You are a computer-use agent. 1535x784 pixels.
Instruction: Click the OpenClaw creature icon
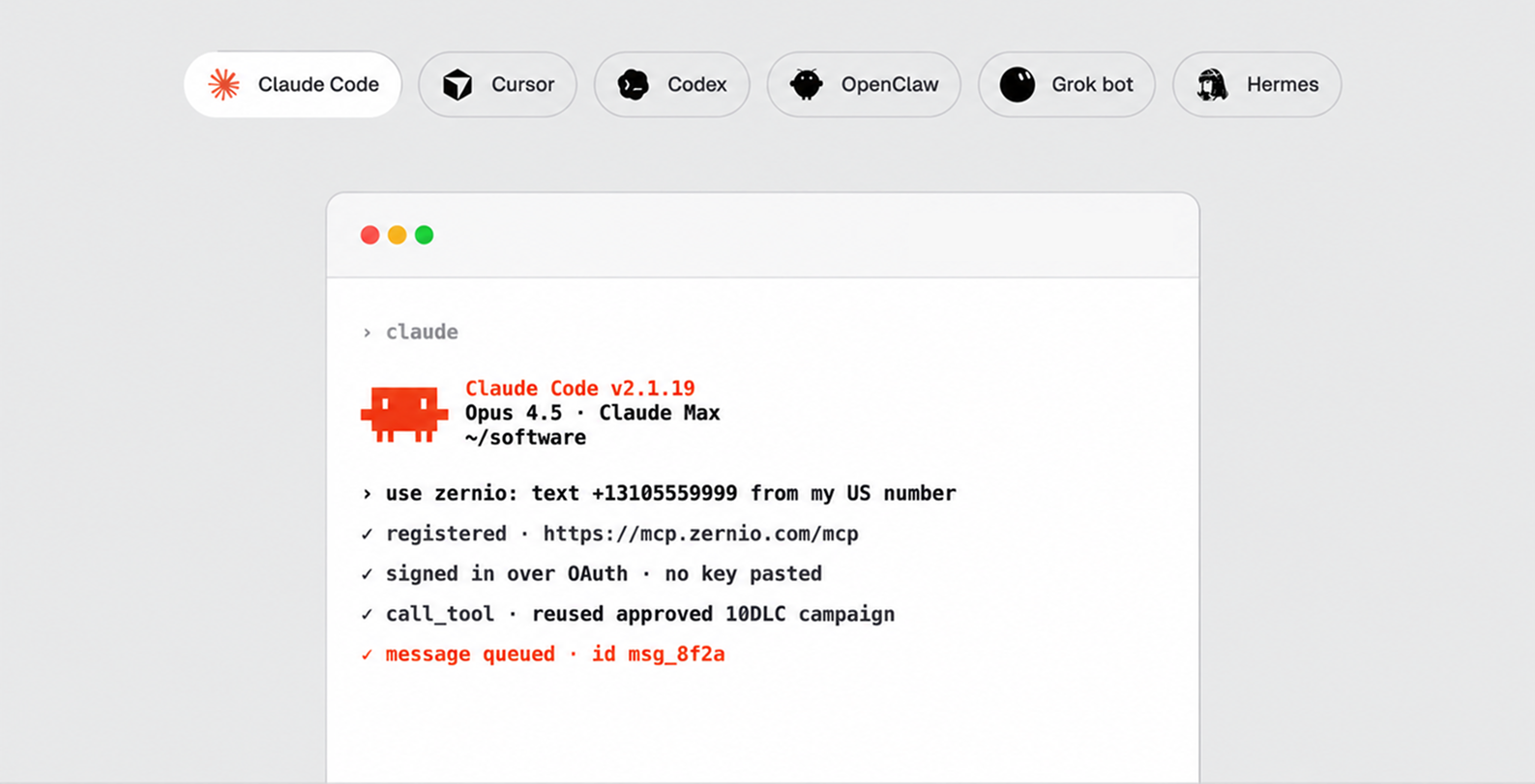(807, 85)
